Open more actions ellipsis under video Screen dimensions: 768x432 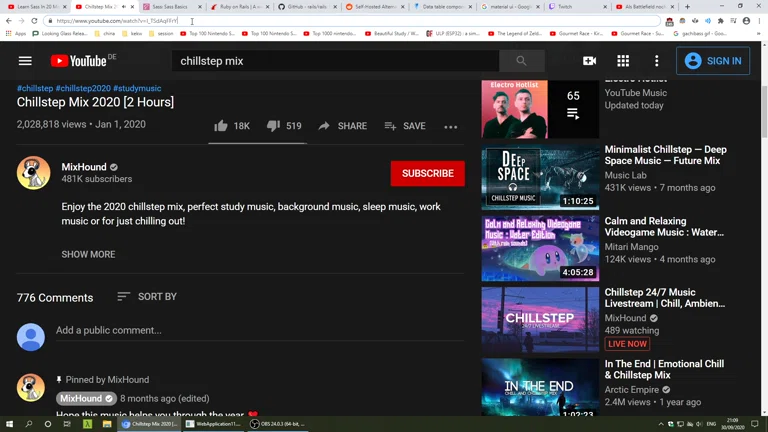(x=451, y=127)
